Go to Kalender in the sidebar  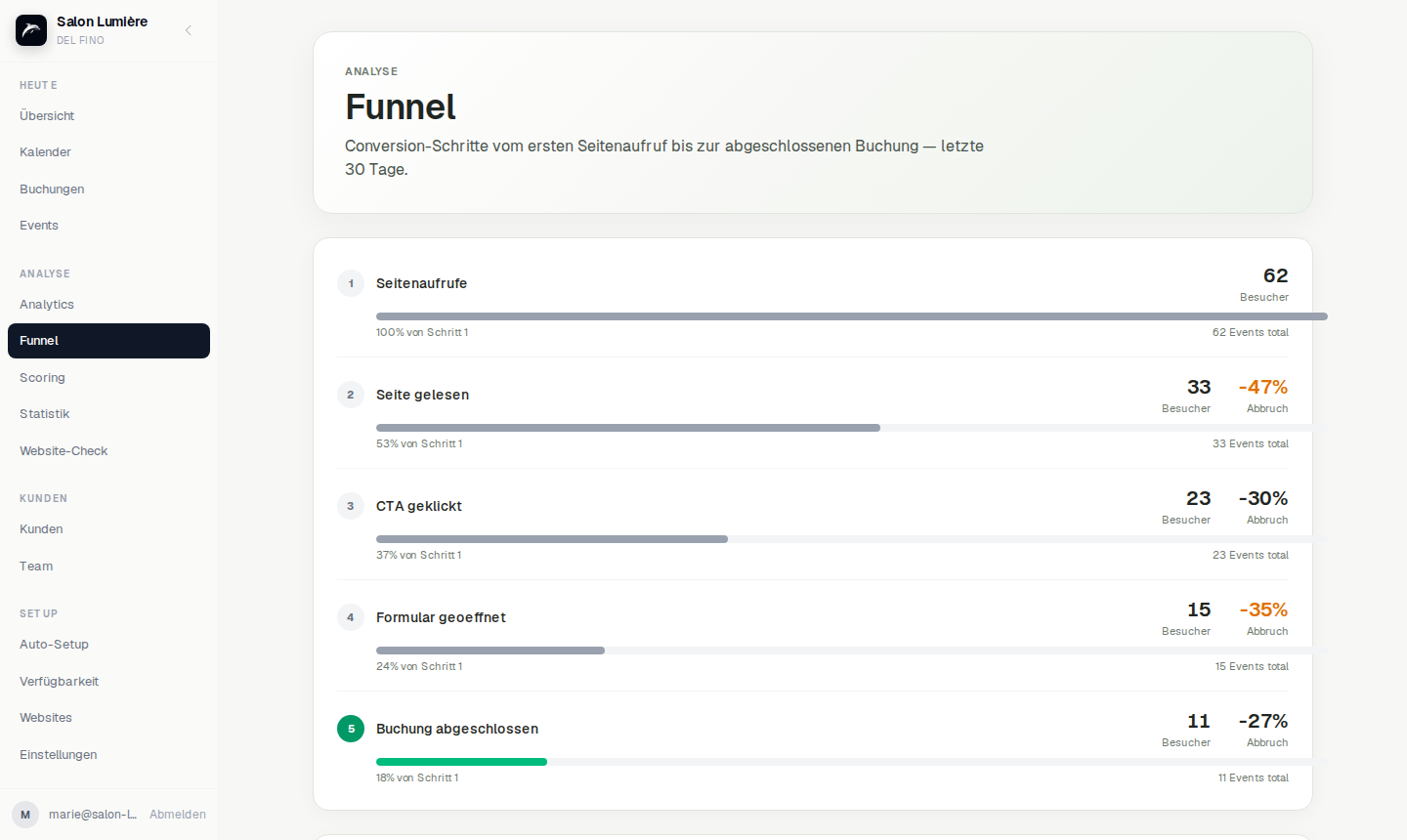108,152
